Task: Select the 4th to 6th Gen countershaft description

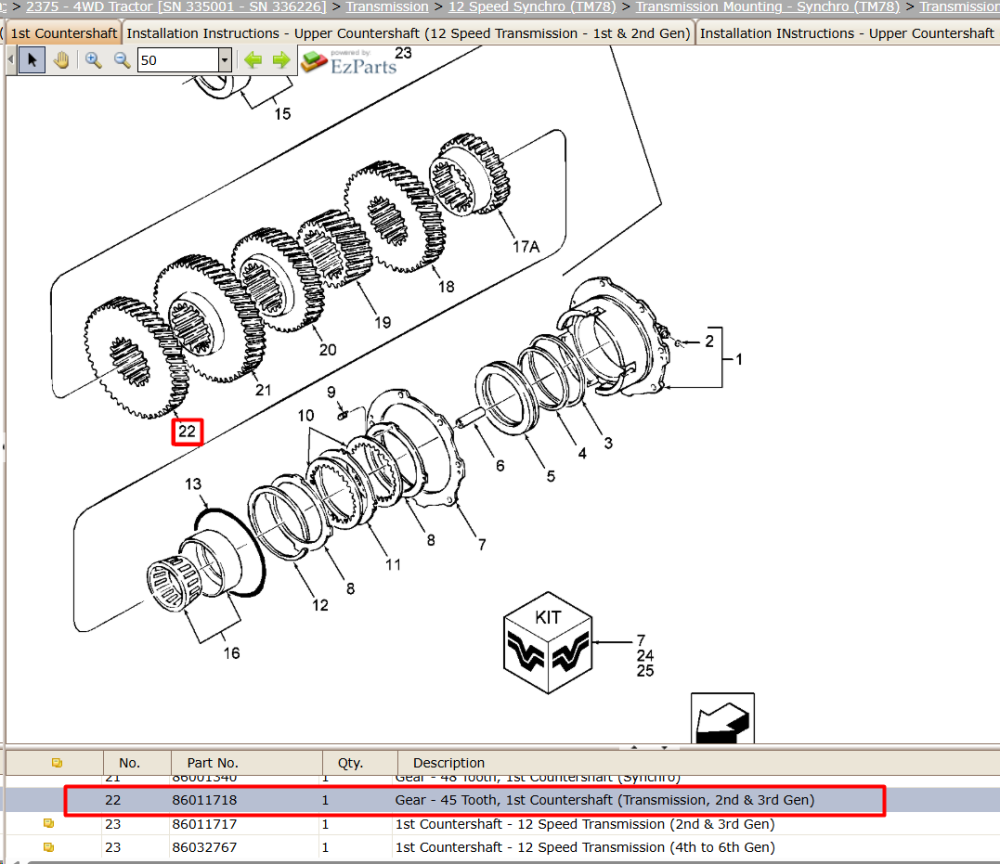Action: pyautogui.click(x=585, y=847)
